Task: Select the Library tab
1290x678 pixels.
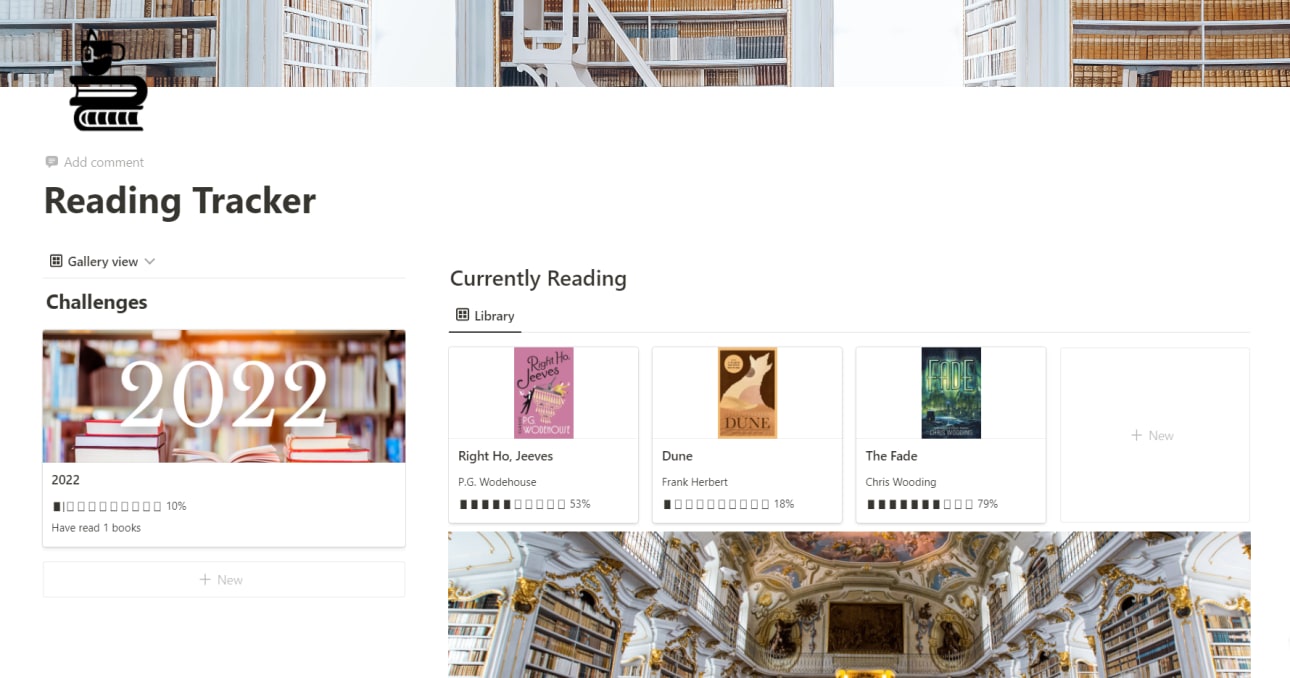Action: [x=485, y=316]
